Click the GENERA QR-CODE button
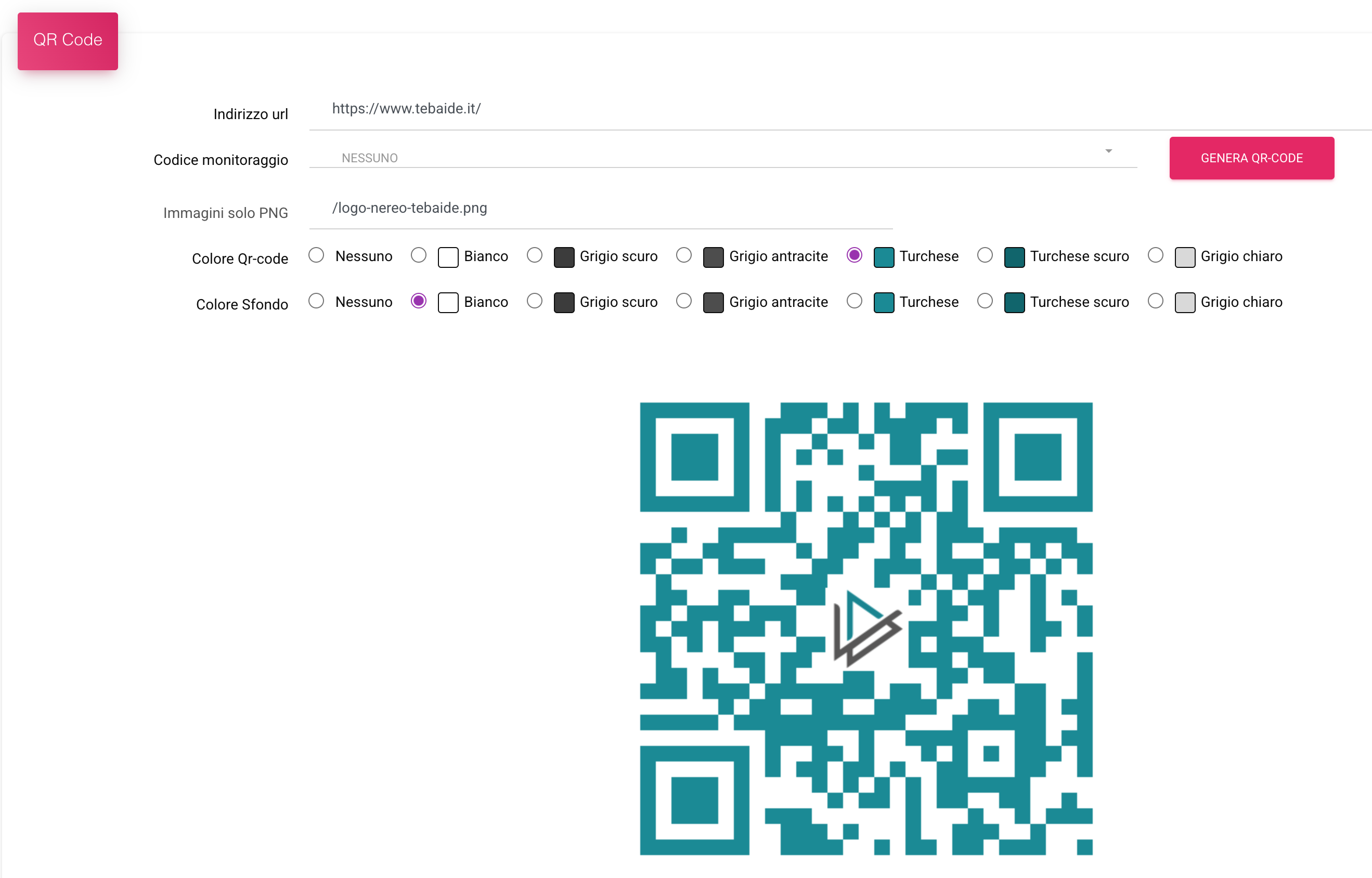Image resolution: width=1372 pixels, height=878 pixels. (1251, 158)
